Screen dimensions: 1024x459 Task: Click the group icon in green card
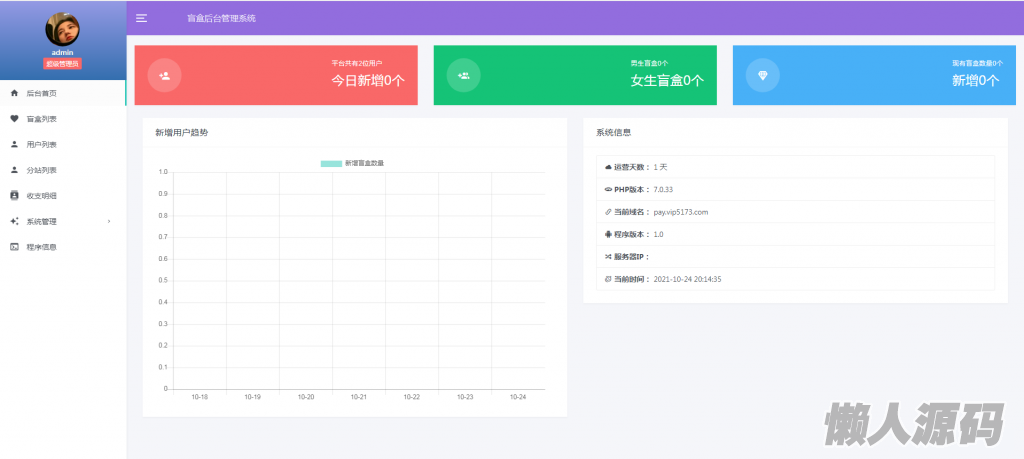(463, 75)
